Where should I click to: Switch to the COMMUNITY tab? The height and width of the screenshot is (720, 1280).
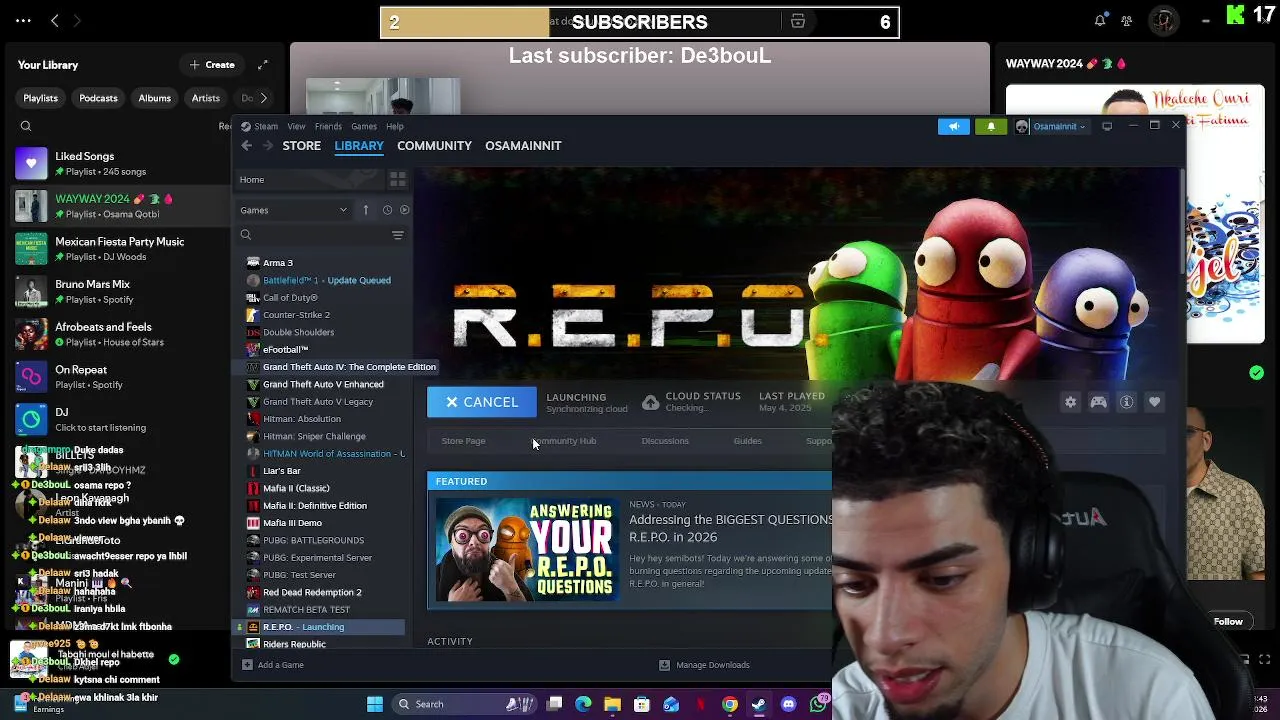434,146
